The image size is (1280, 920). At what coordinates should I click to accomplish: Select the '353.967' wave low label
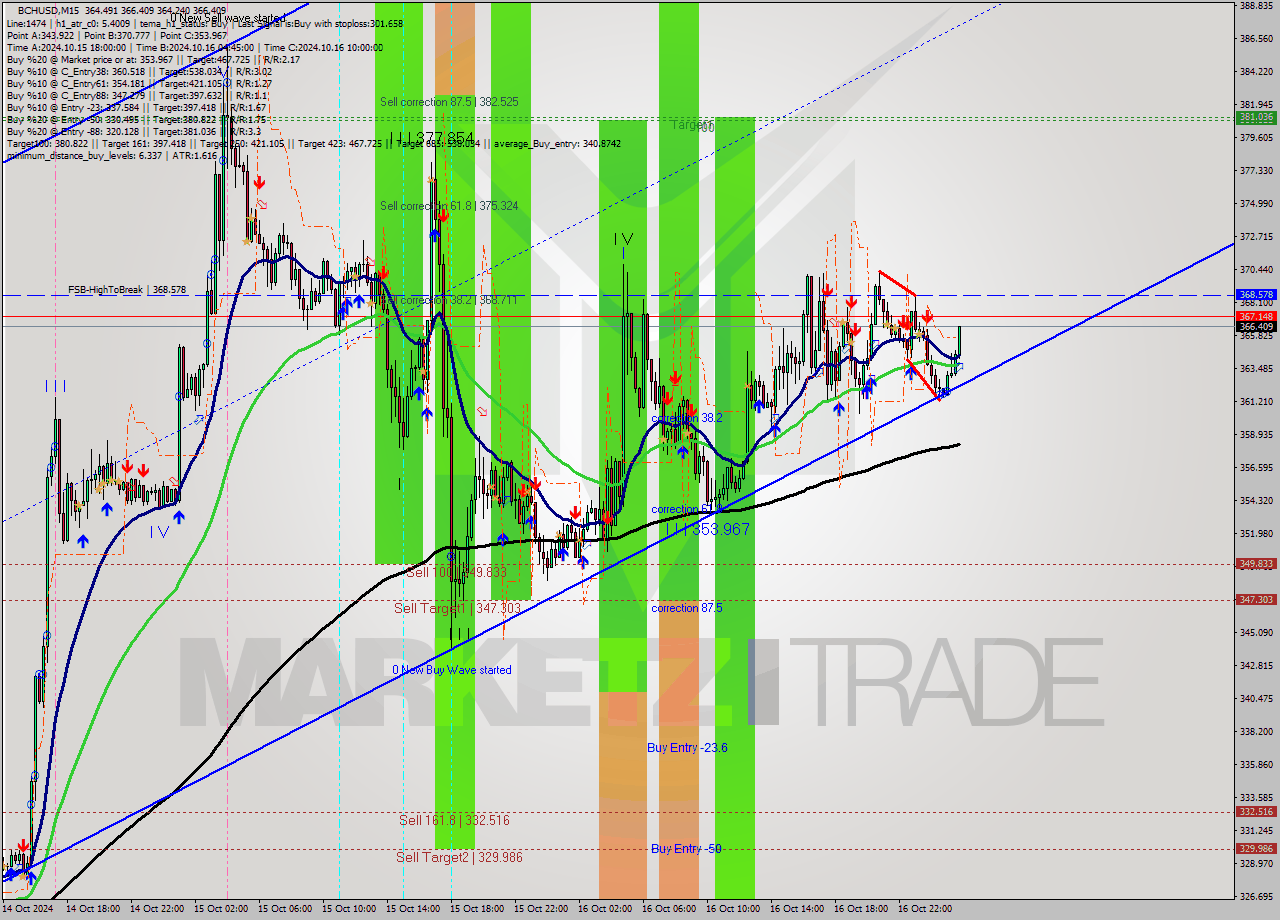coord(720,529)
